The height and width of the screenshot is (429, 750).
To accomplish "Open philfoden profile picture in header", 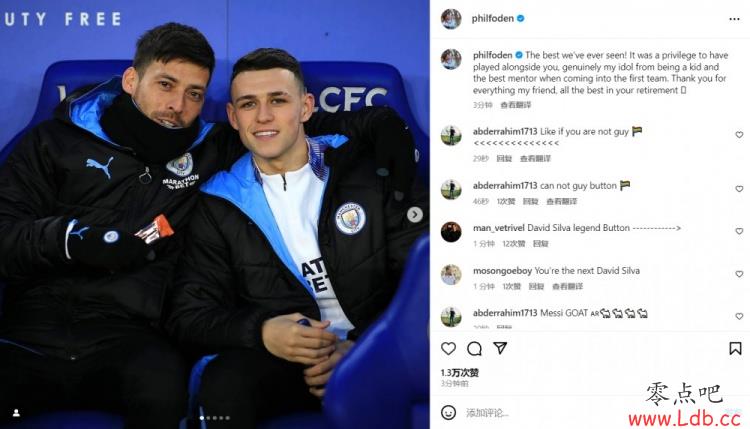I will (451, 19).
